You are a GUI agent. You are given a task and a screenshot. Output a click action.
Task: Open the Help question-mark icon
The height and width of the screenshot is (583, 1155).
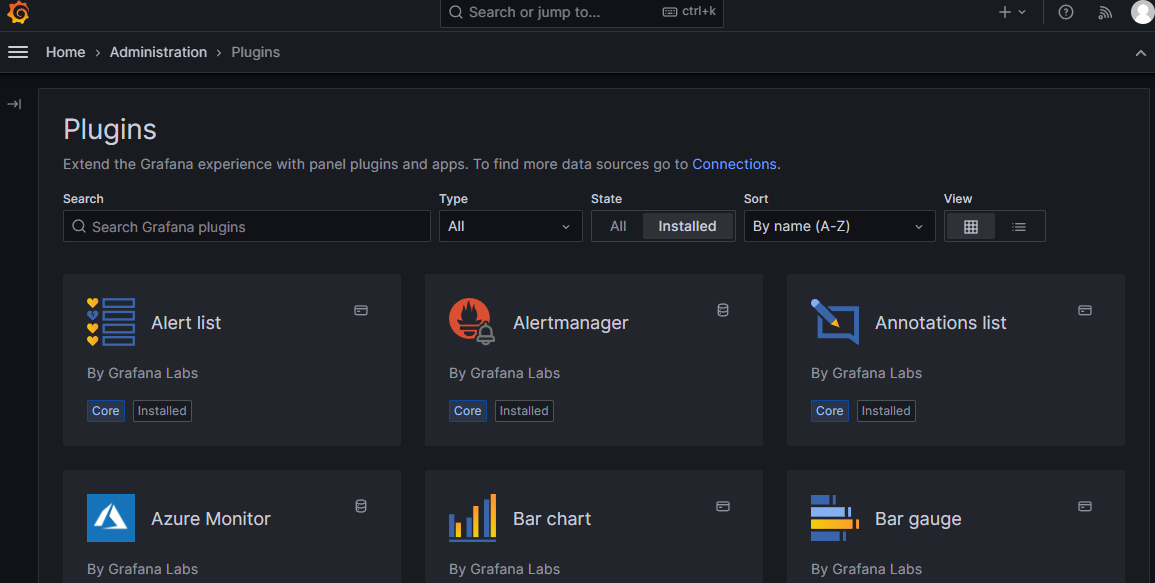tap(1065, 12)
